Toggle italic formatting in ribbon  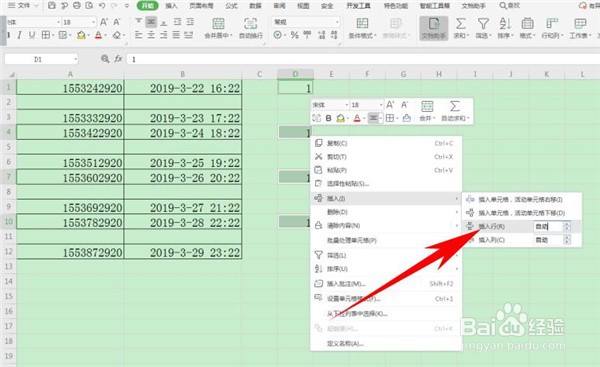click(19, 35)
